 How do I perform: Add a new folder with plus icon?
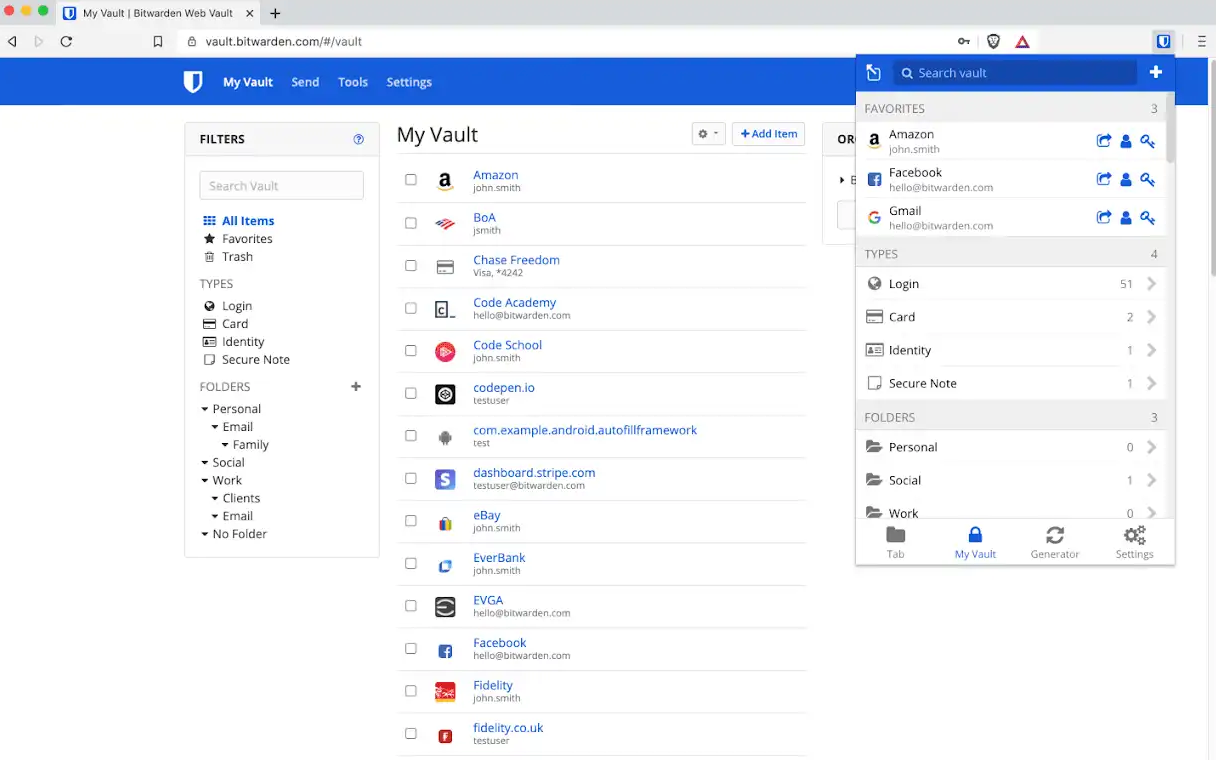(356, 387)
